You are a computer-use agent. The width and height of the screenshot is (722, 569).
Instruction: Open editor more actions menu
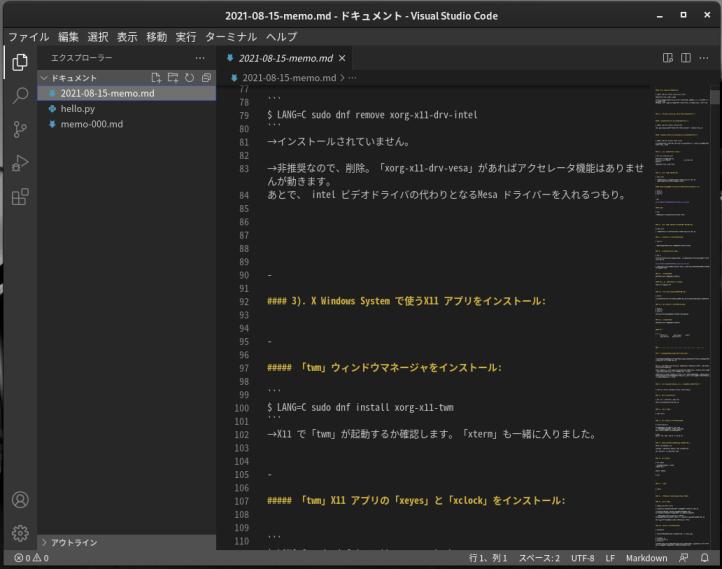click(704, 58)
